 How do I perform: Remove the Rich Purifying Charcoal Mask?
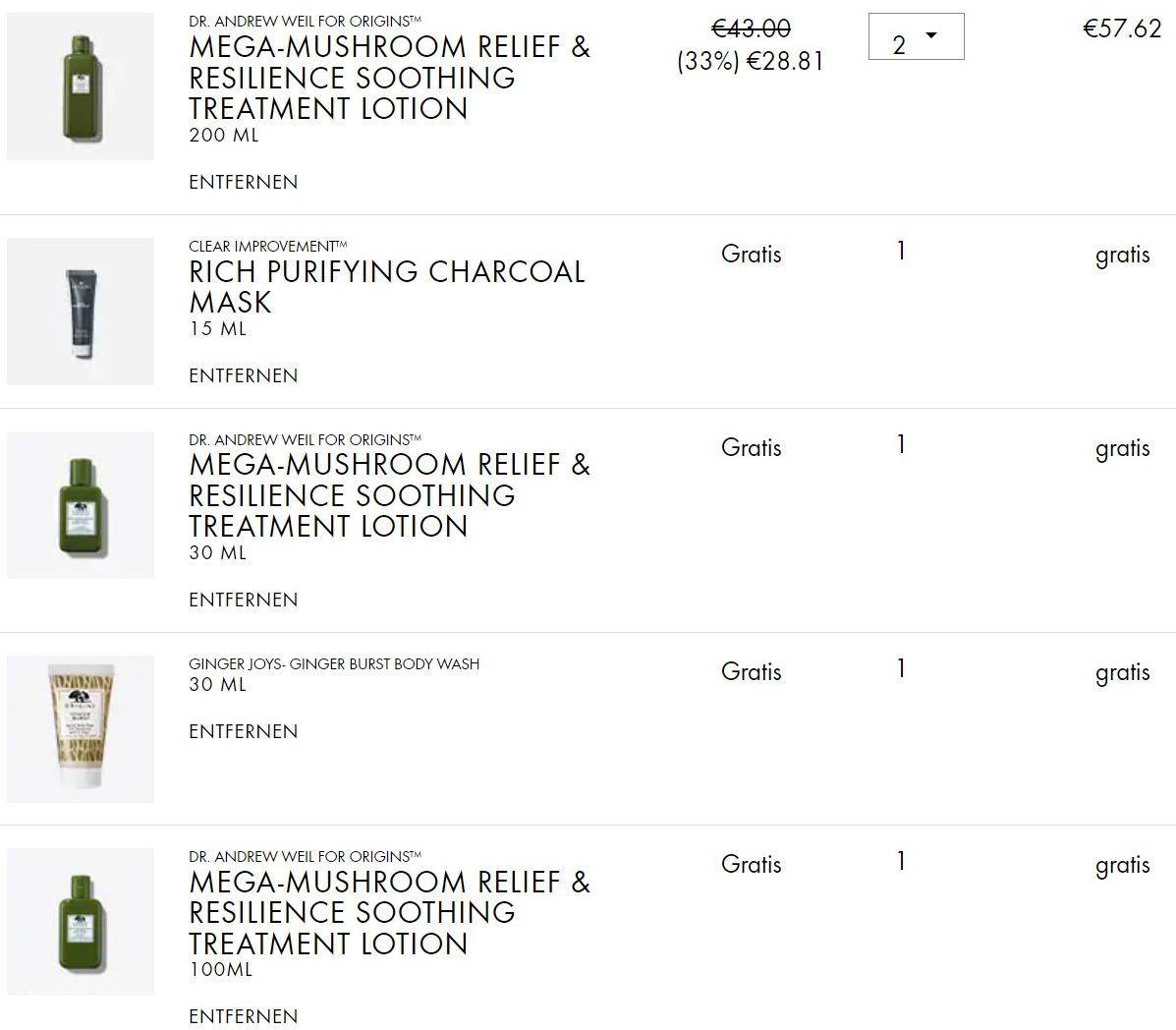tap(243, 375)
